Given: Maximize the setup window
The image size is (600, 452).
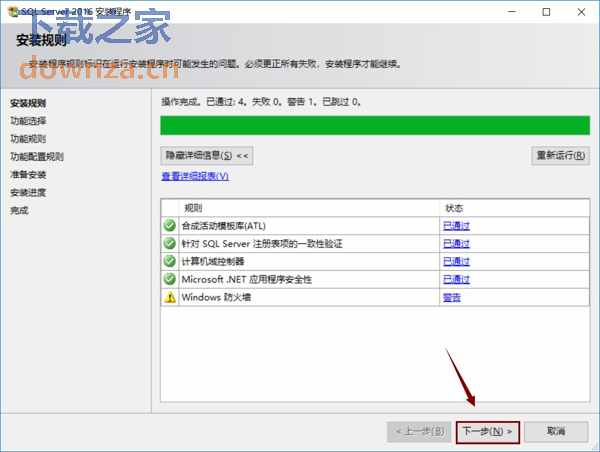Looking at the screenshot, I should tap(546, 12).
